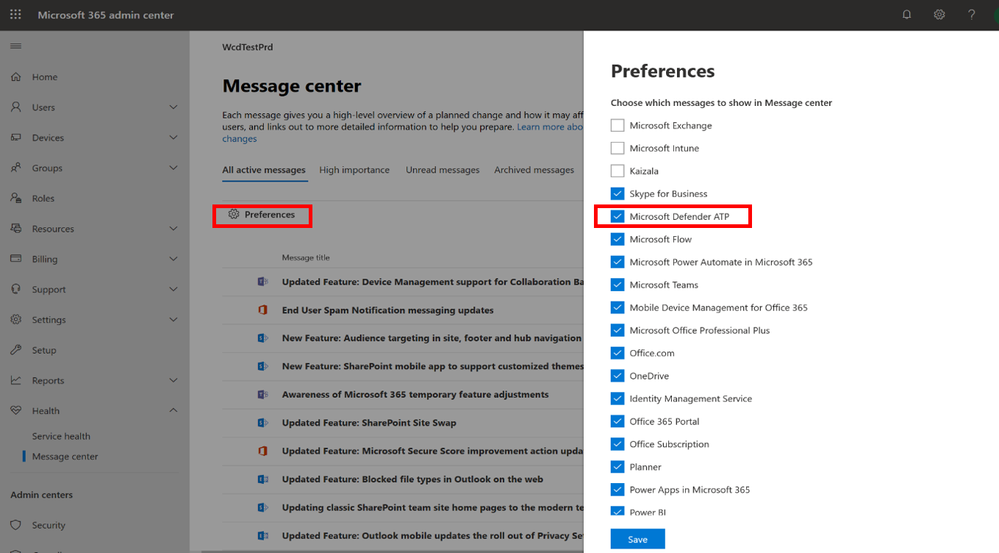Image resolution: width=999 pixels, height=553 pixels.
Task: Click the Preferences gear icon
Action: 234,214
